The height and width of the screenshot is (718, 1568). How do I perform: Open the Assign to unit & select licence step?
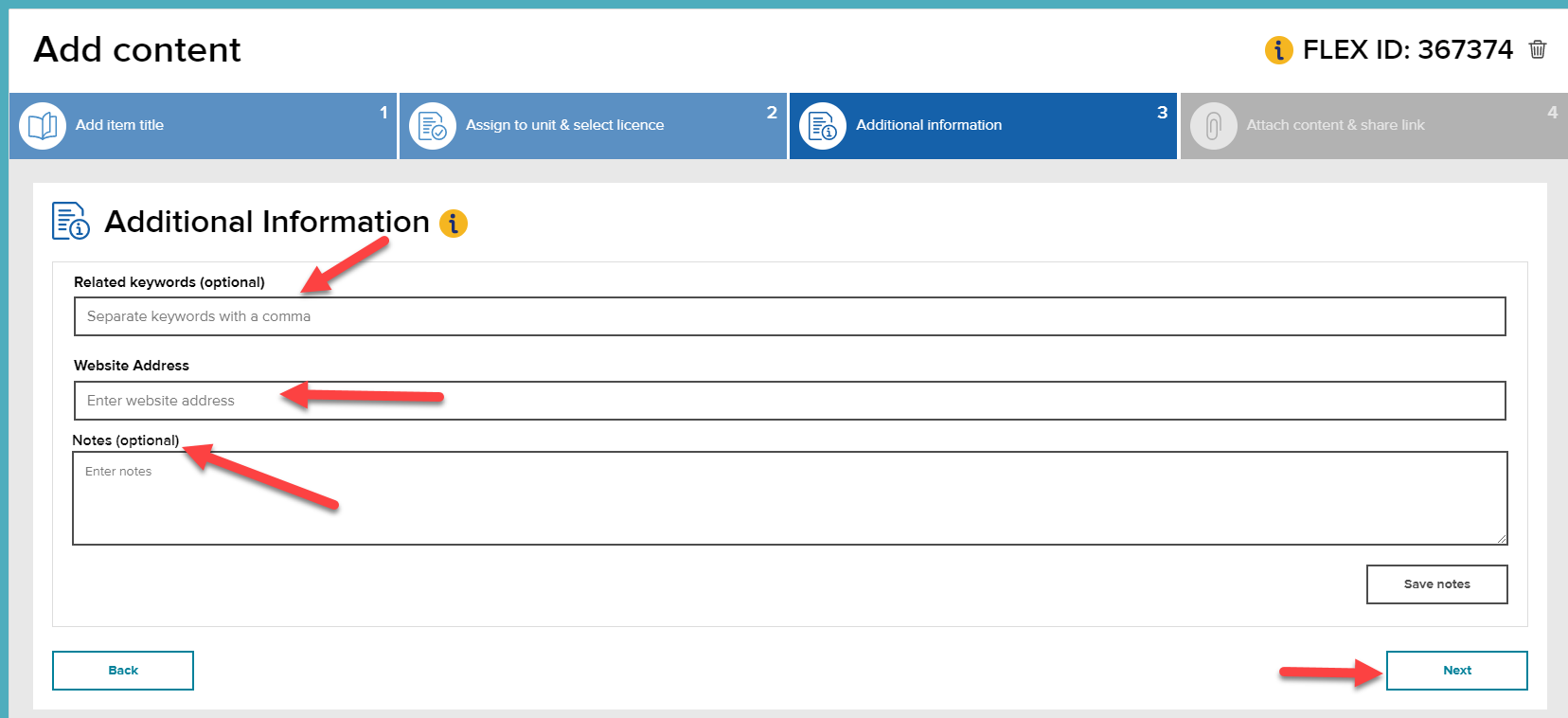pos(593,126)
